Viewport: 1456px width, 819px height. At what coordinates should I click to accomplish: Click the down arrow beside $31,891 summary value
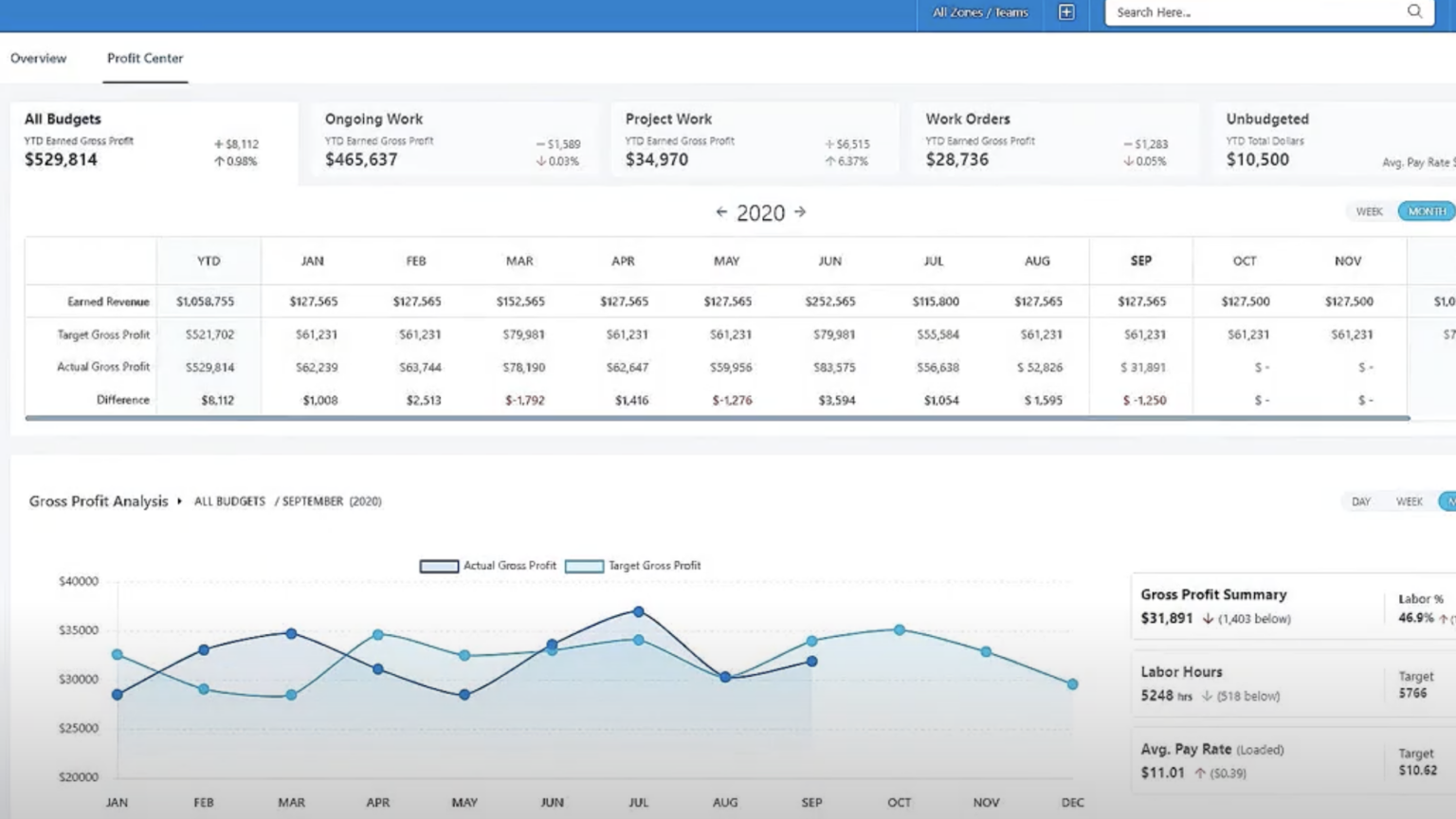(x=1207, y=618)
